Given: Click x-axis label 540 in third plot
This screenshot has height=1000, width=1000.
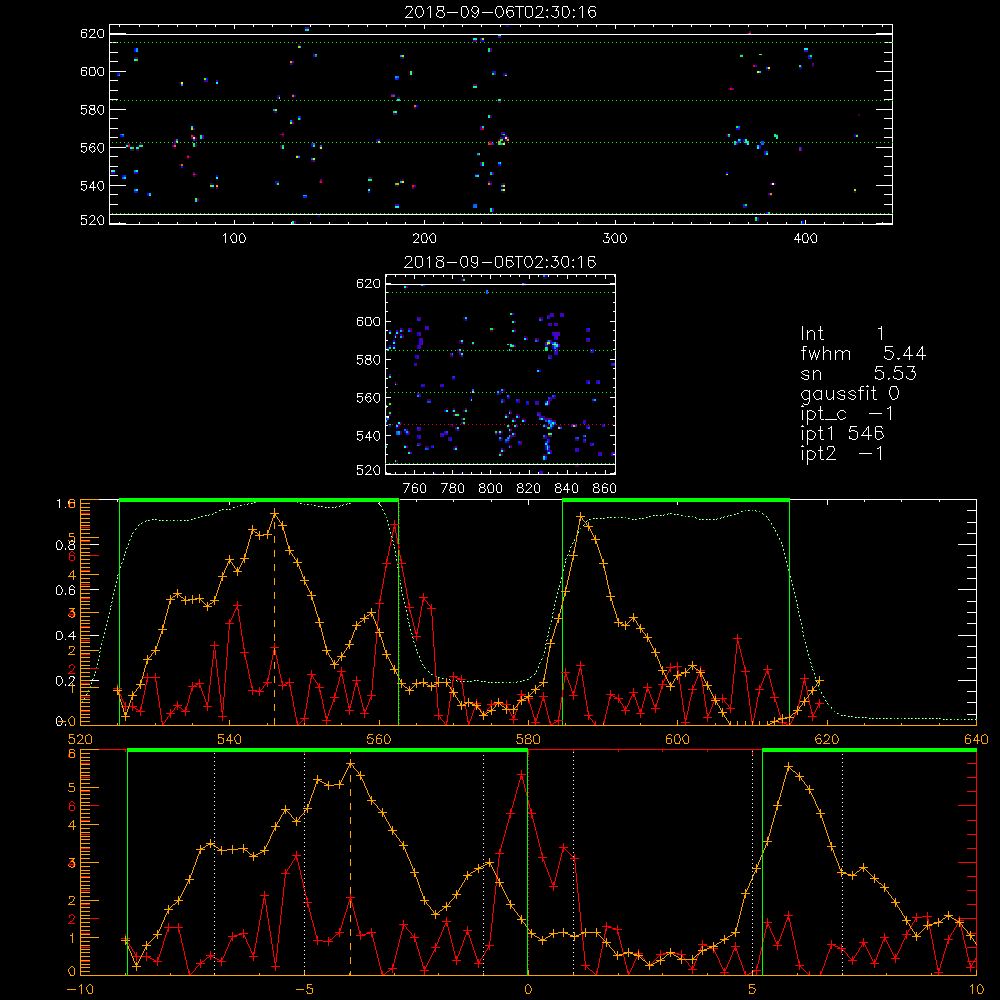Looking at the screenshot, I should click(230, 739).
